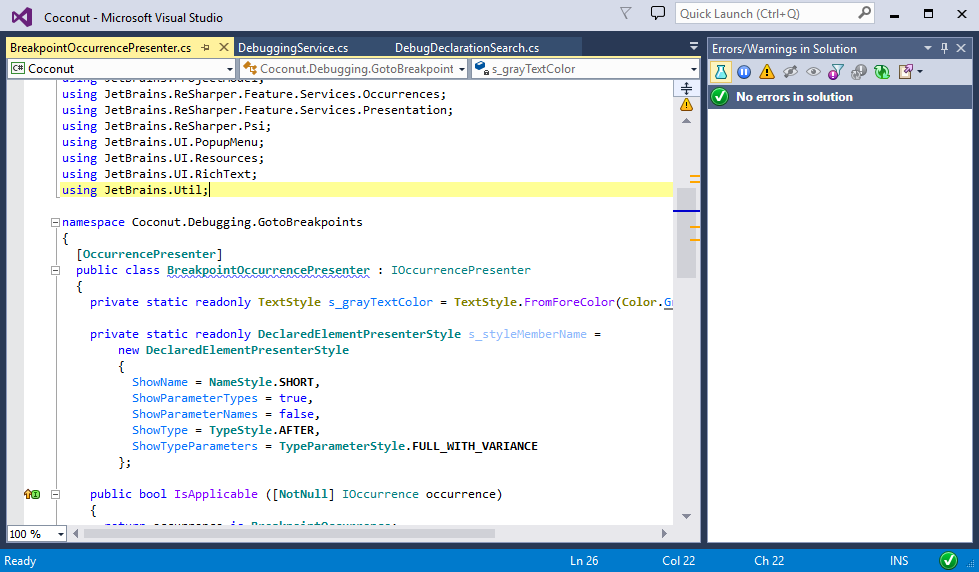The image size is (979, 572).
Task: Click the editor split window handle
Action: pyautogui.click(x=686, y=88)
